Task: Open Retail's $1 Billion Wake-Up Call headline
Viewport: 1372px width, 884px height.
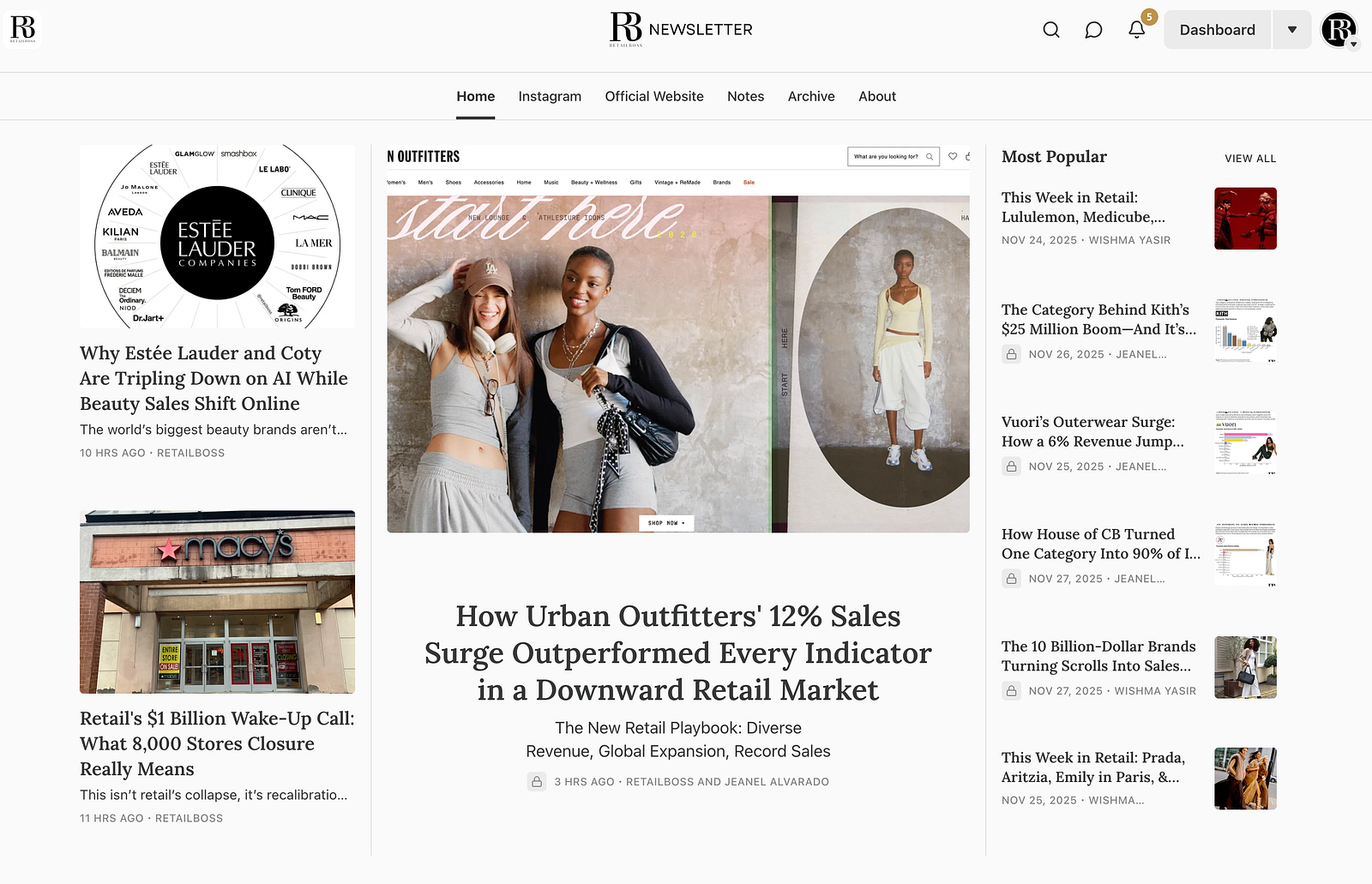Action: tap(217, 743)
